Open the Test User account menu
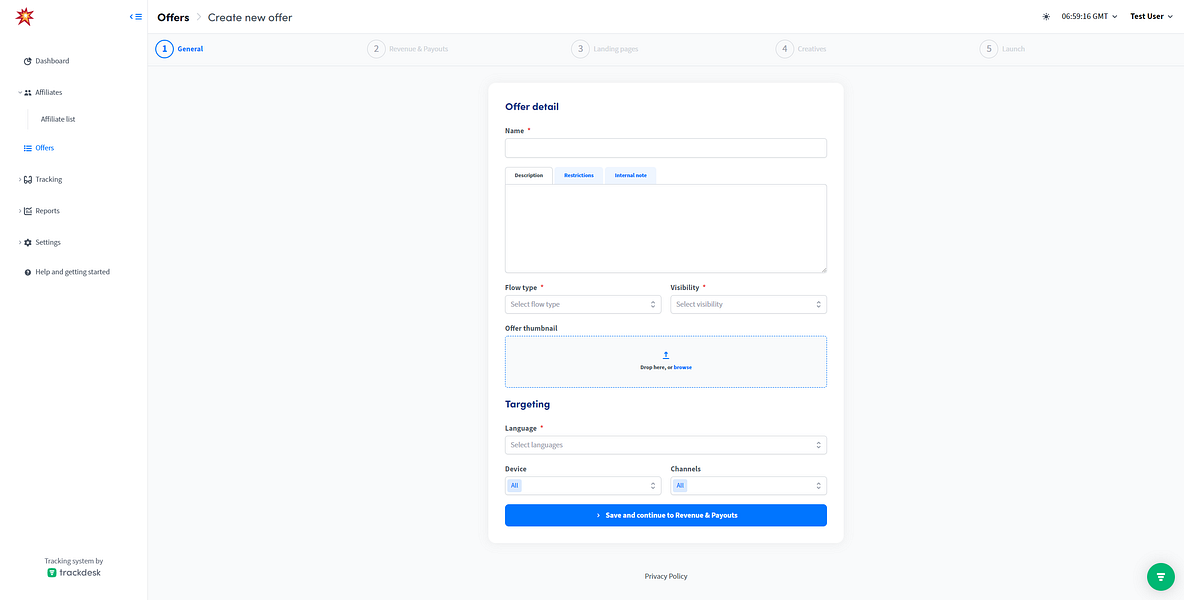This screenshot has width=1184, height=600. (1152, 17)
